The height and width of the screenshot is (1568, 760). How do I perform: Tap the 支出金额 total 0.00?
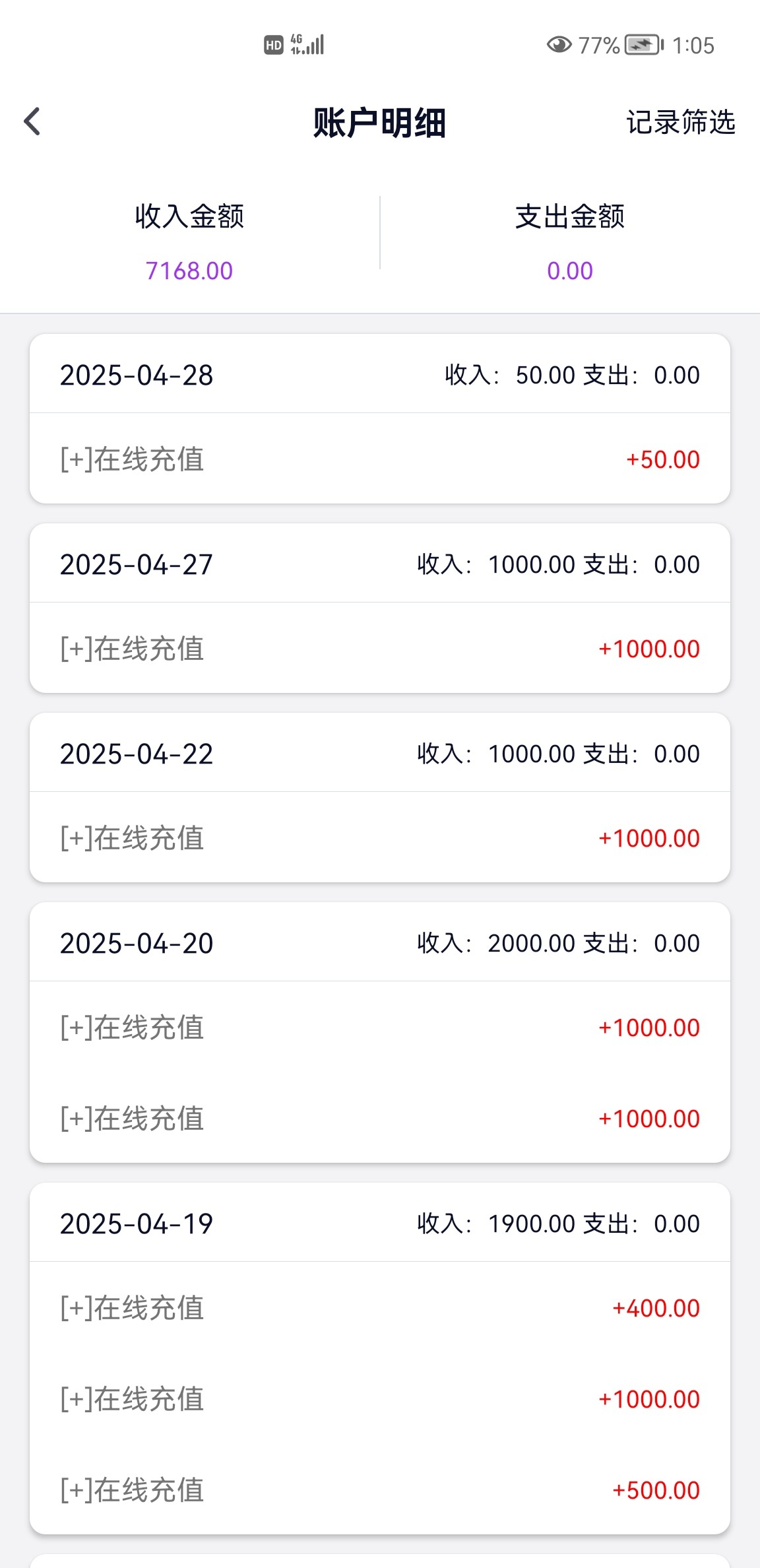tap(570, 271)
